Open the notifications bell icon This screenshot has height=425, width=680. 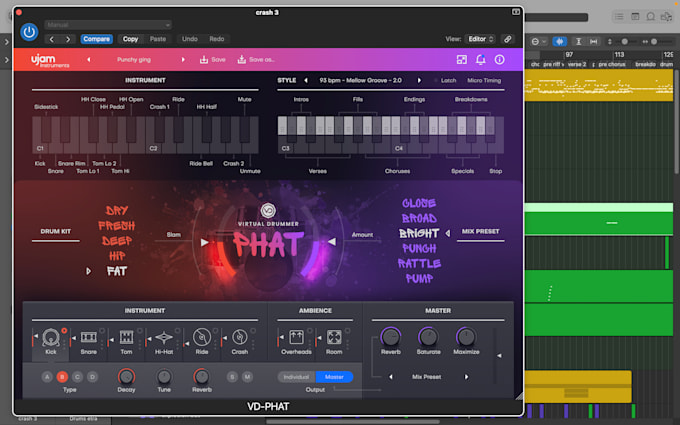pos(481,59)
